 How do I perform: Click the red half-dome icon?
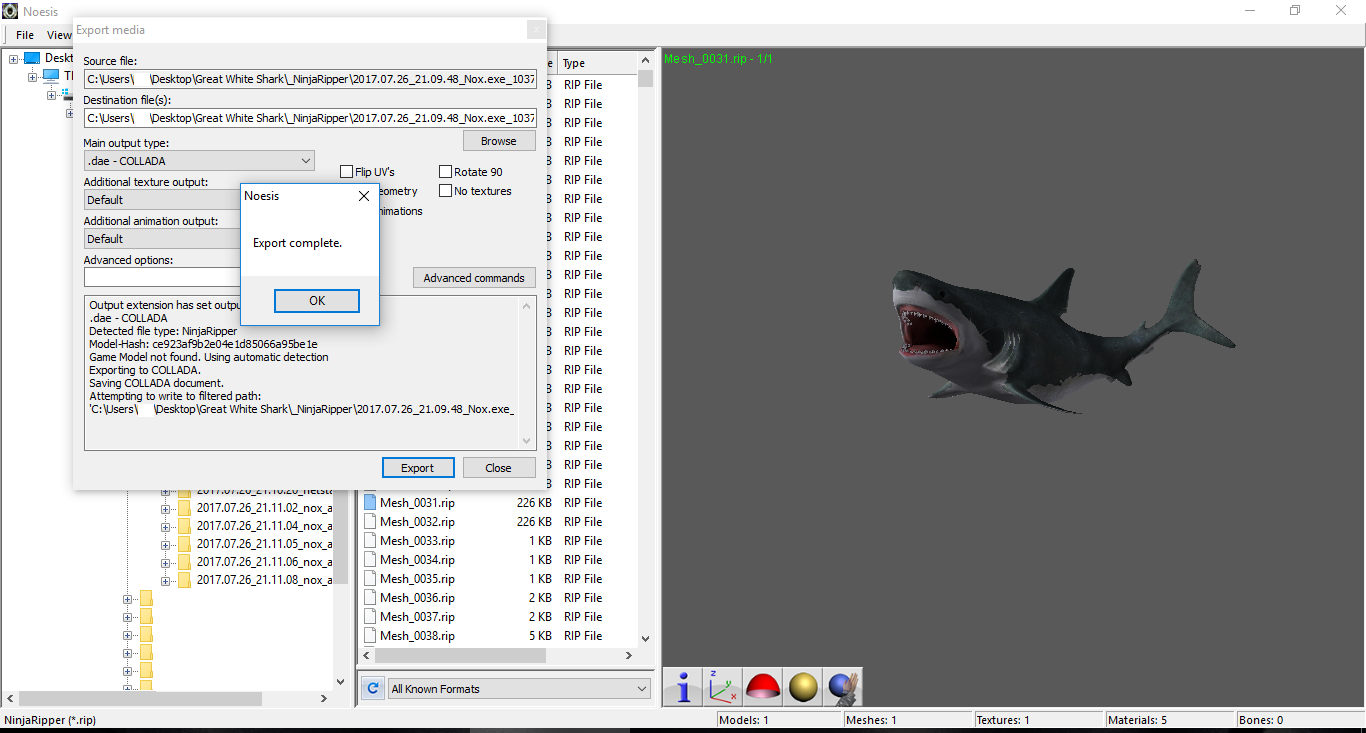click(763, 687)
